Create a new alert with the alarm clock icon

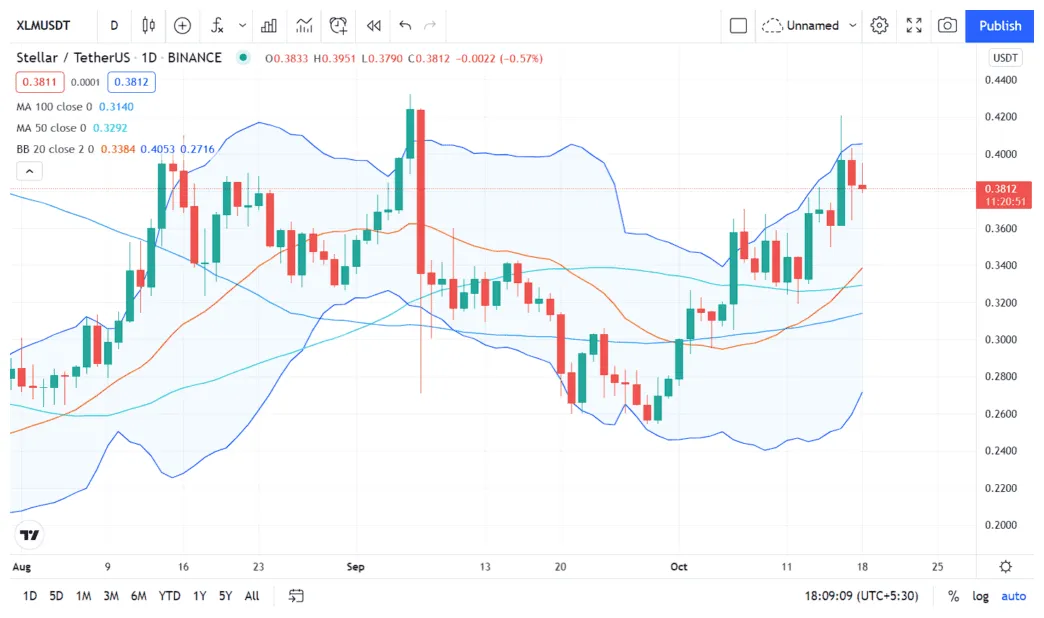(338, 25)
